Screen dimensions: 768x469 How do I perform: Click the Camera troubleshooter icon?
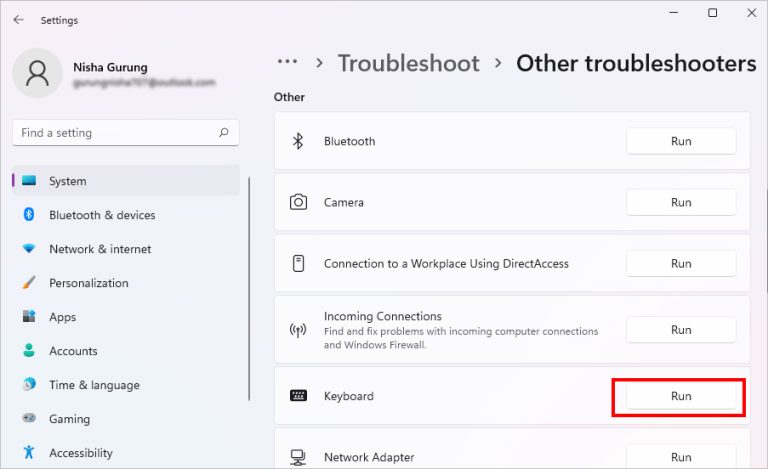298,202
